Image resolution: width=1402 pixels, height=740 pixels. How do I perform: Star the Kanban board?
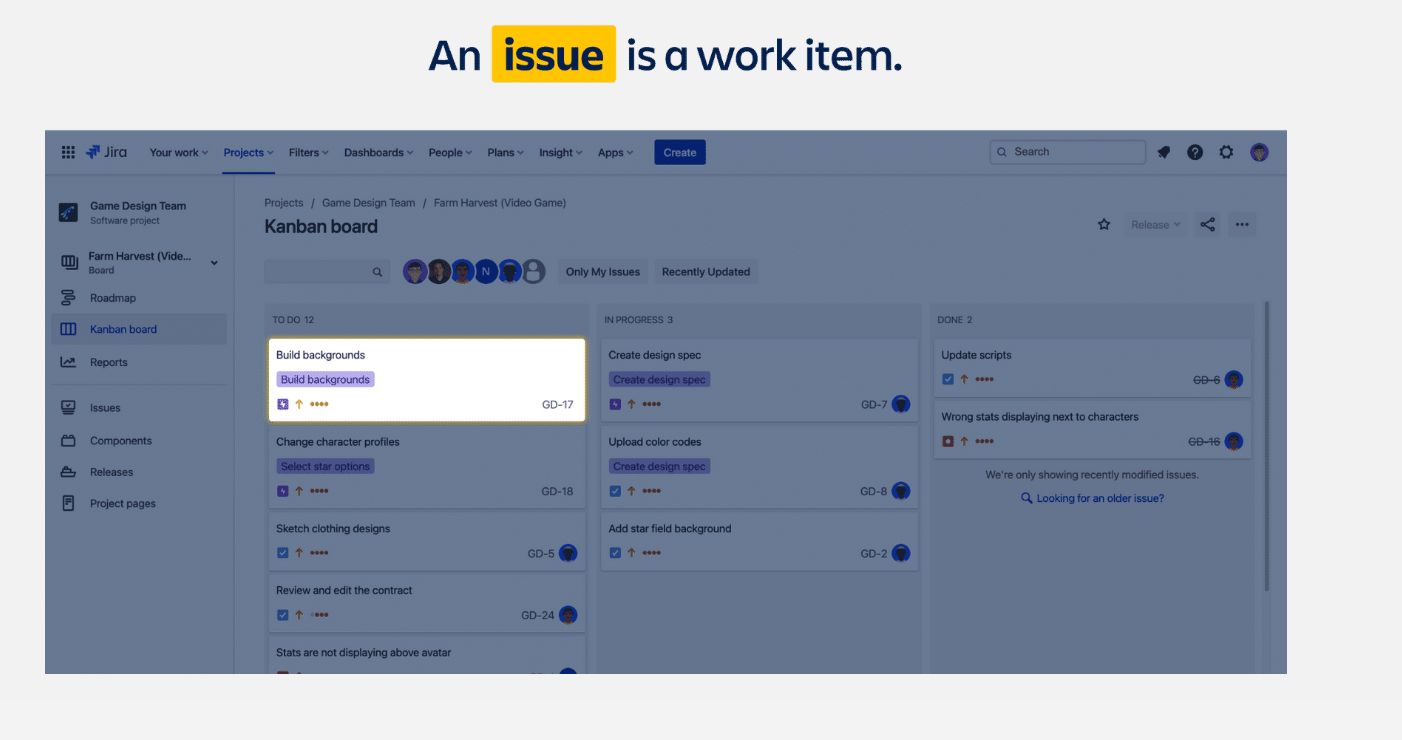click(1103, 224)
